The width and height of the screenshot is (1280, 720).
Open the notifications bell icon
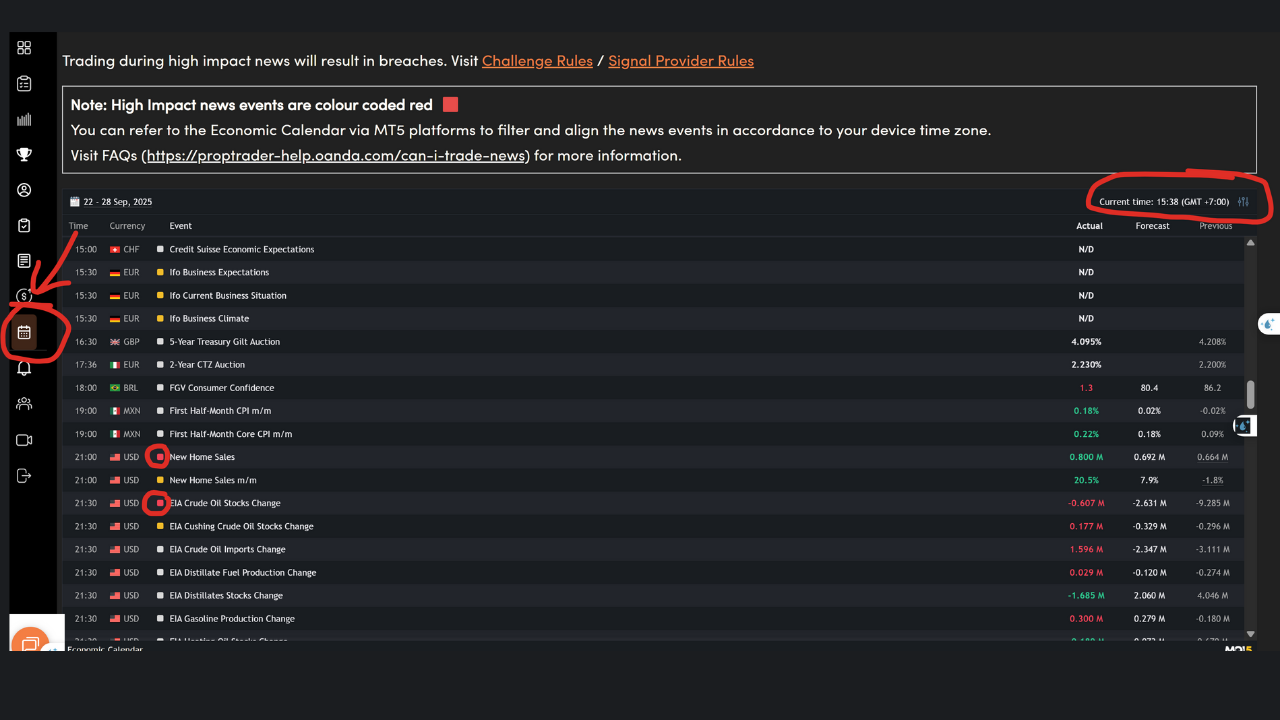pyautogui.click(x=24, y=368)
